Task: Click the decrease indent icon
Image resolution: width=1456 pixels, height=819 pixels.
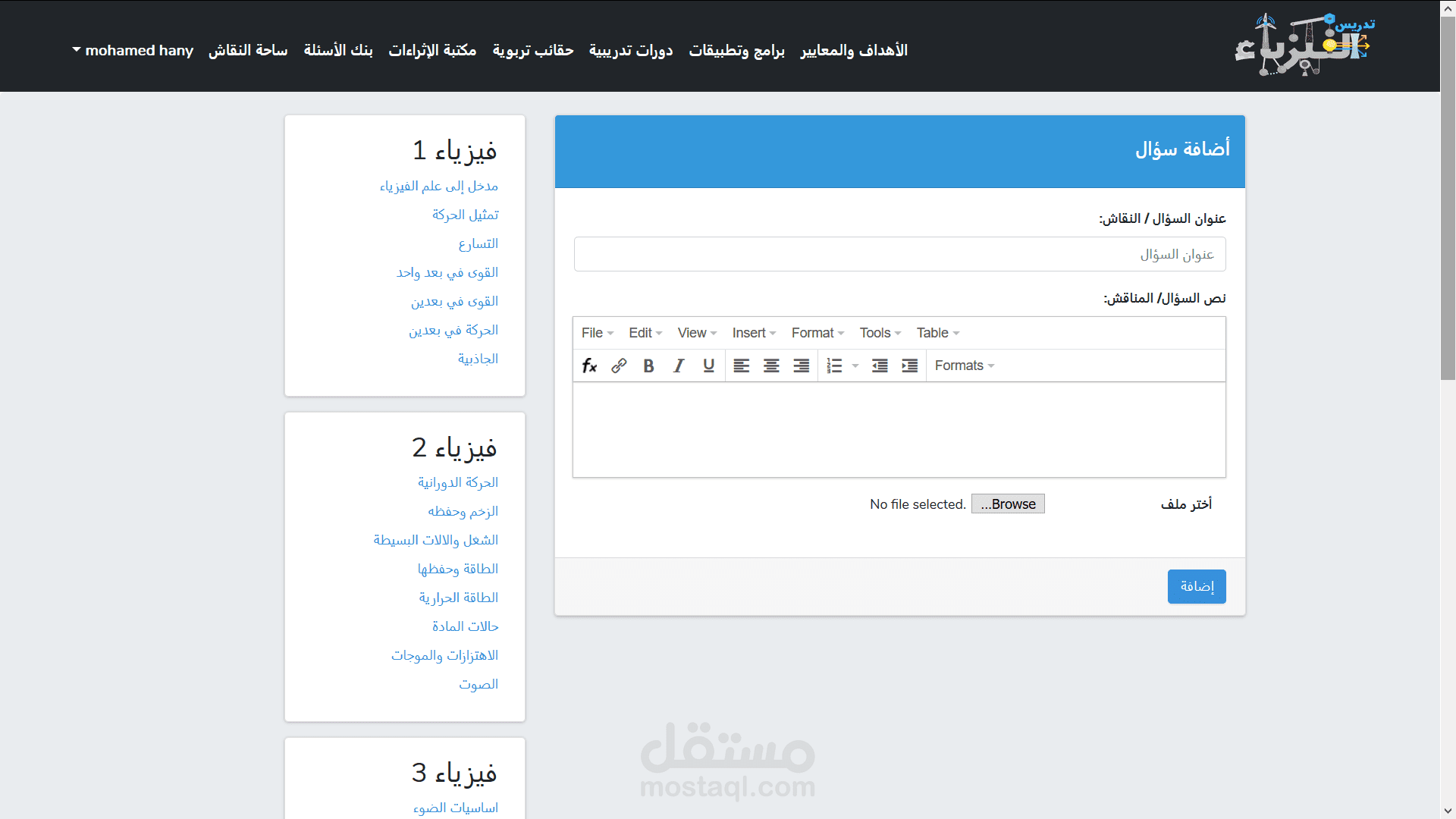Action: tap(880, 366)
